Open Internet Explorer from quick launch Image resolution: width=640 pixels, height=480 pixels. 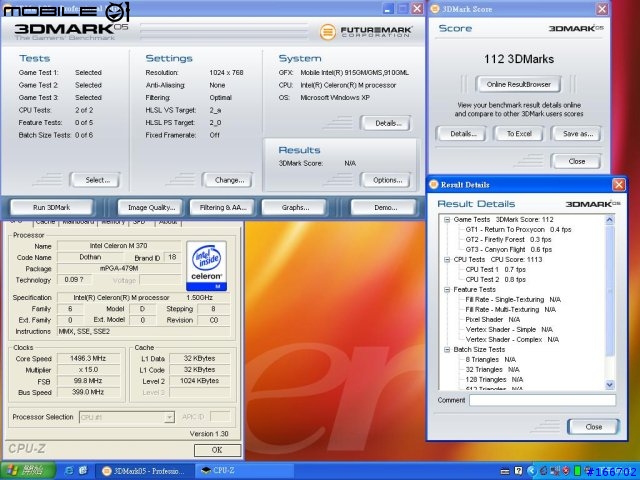pos(69,470)
